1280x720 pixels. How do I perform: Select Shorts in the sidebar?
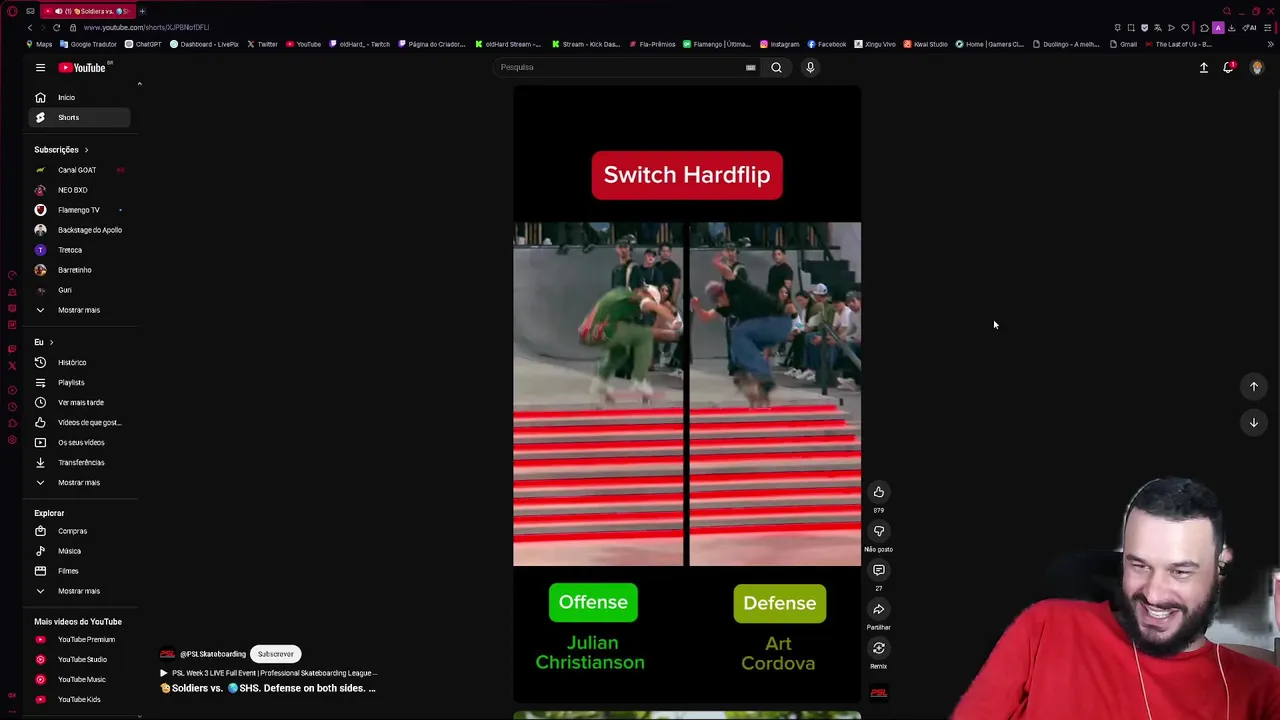pyautogui.click(x=80, y=117)
